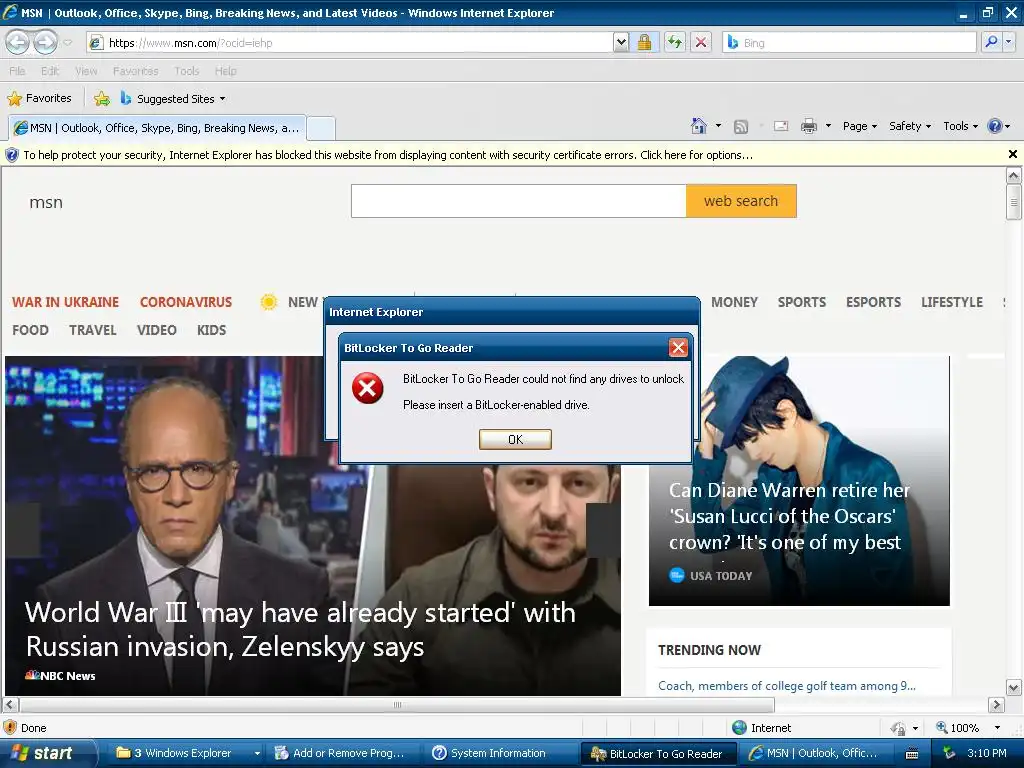Image resolution: width=1024 pixels, height=768 pixels.
Task: Click the red error icon in dialog
Action: (x=368, y=388)
